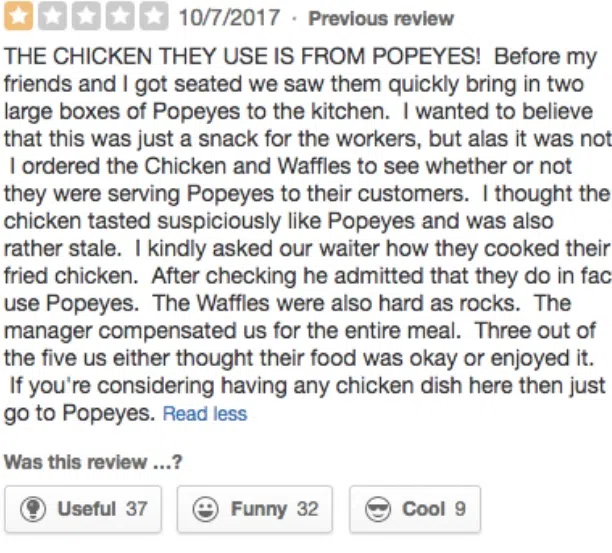Click the Funny count of 32
This screenshot has width=612, height=553.
tap(307, 509)
